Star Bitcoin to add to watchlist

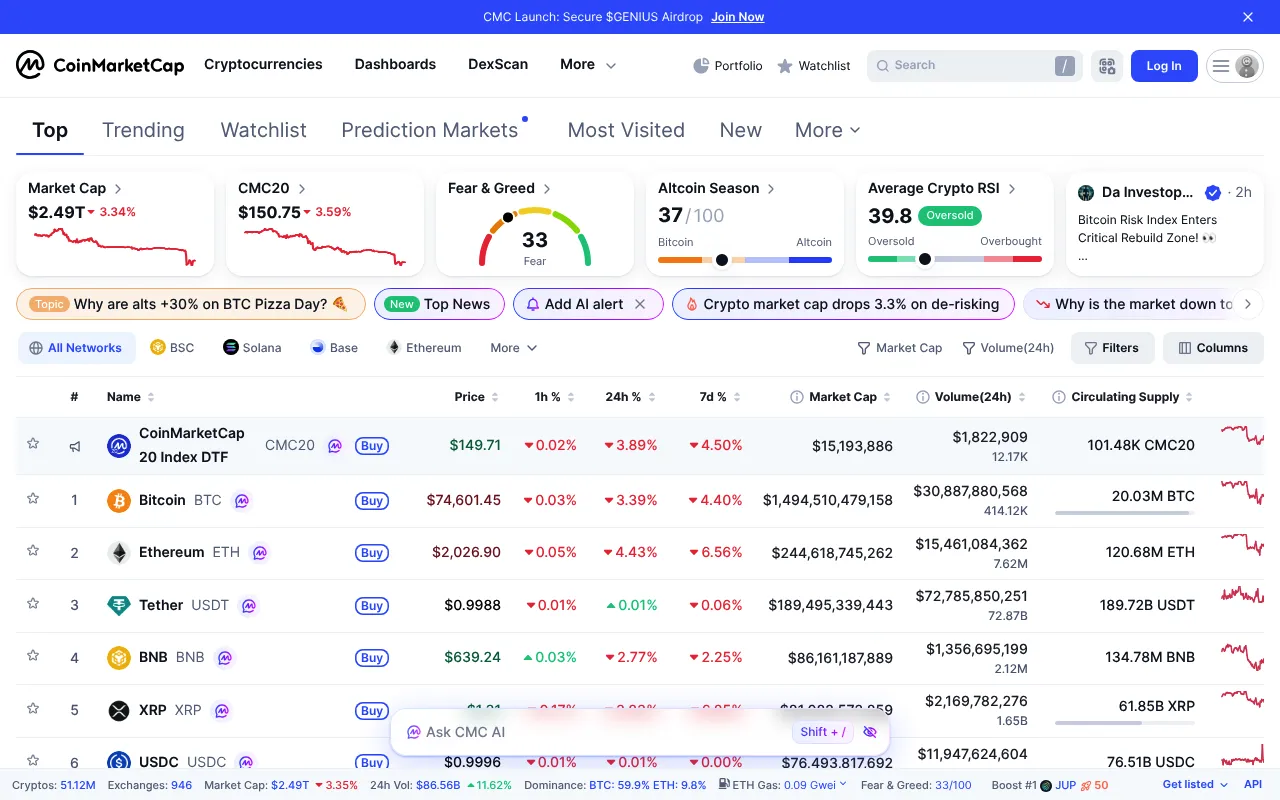(33, 497)
